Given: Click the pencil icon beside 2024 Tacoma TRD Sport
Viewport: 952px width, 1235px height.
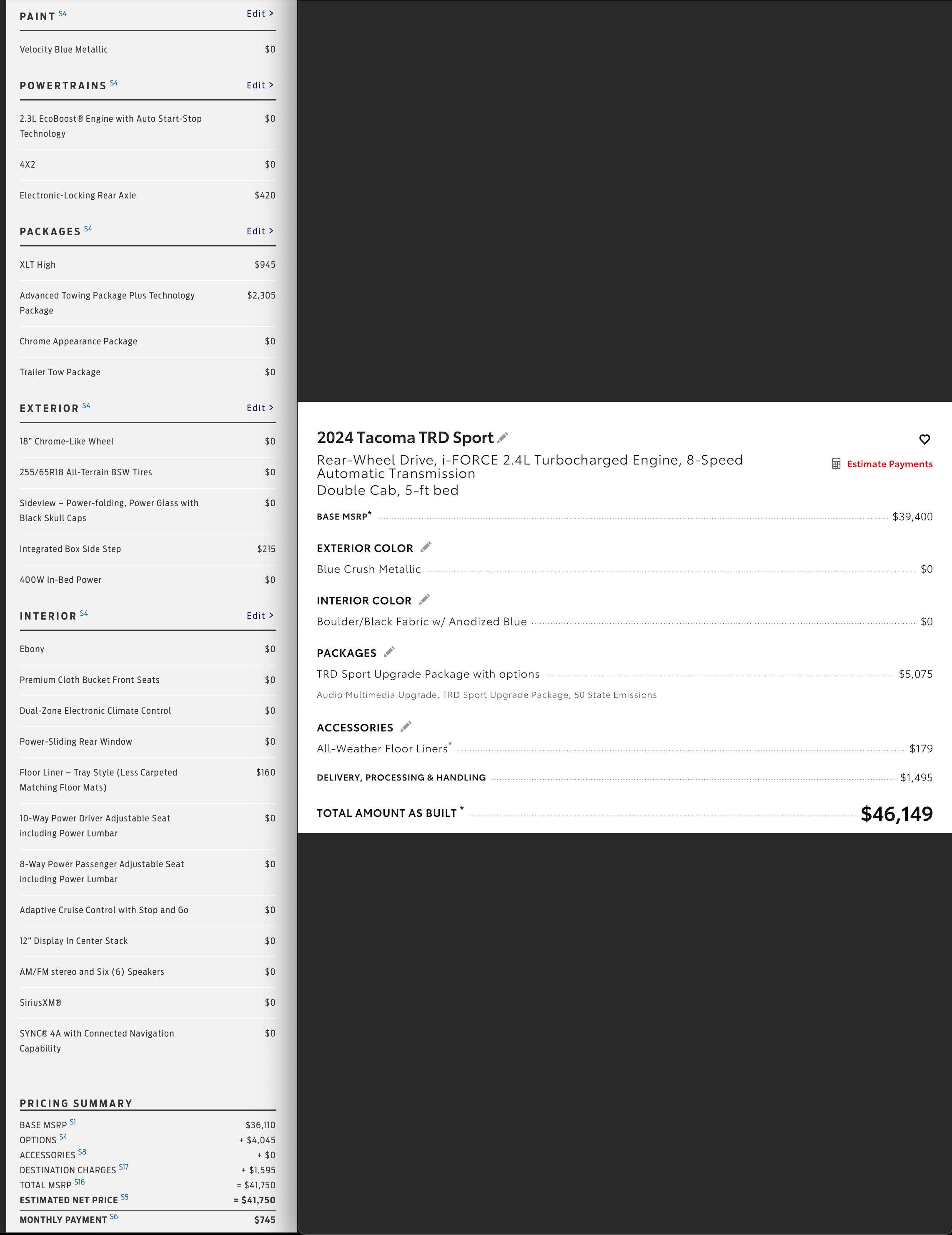Looking at the screenshot, I should tap(503, 437).
